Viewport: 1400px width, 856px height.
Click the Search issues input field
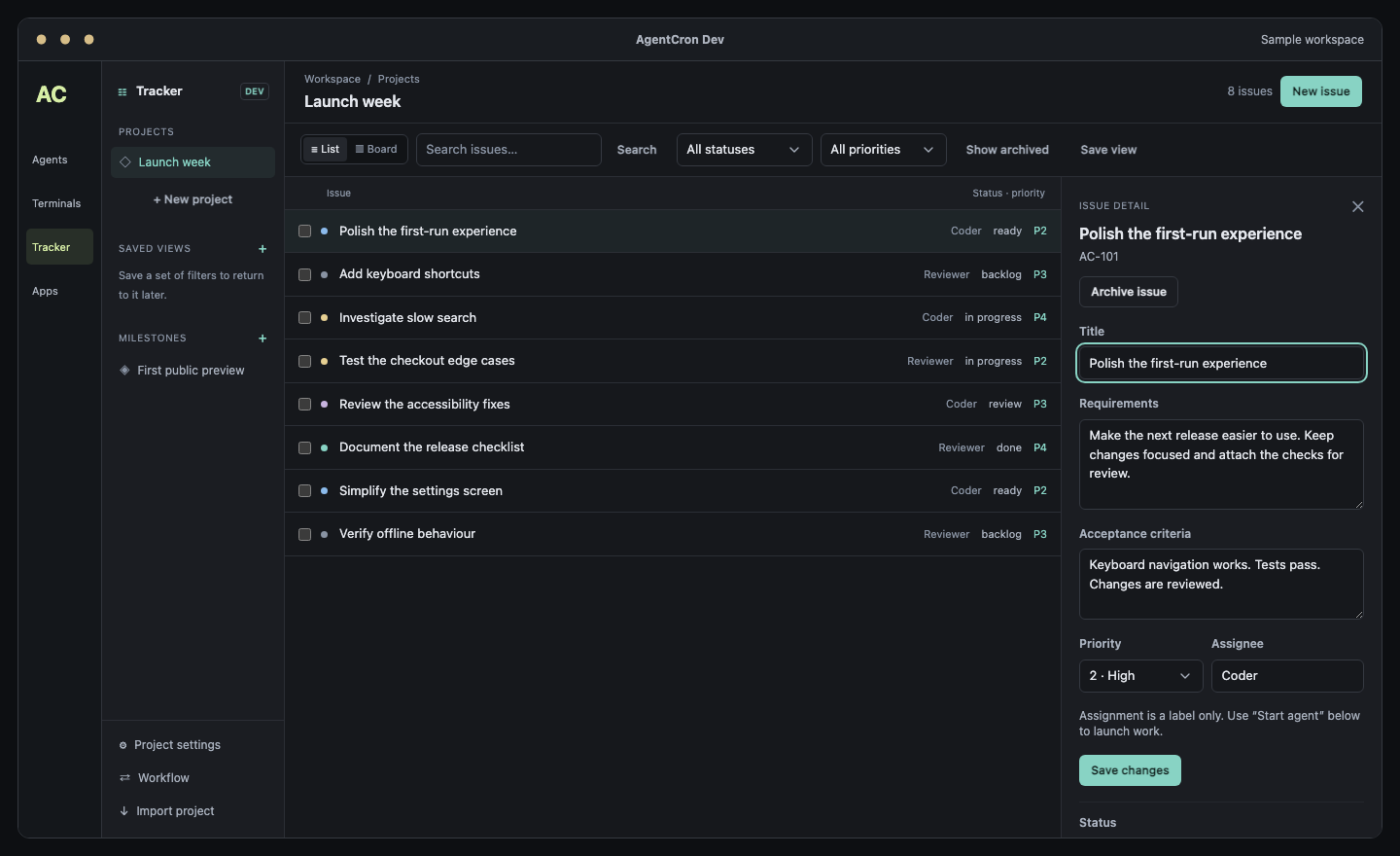(508, 150)
